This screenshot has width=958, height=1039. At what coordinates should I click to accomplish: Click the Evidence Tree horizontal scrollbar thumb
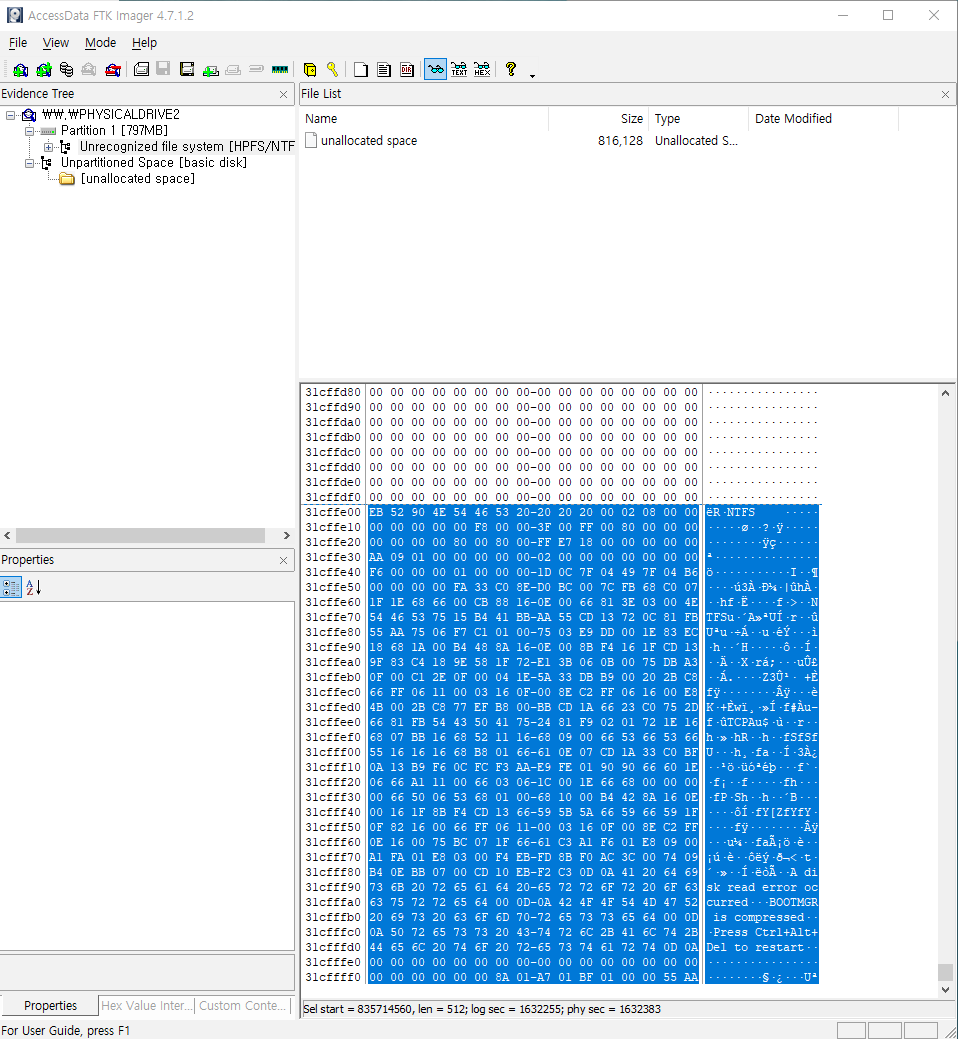140,535
